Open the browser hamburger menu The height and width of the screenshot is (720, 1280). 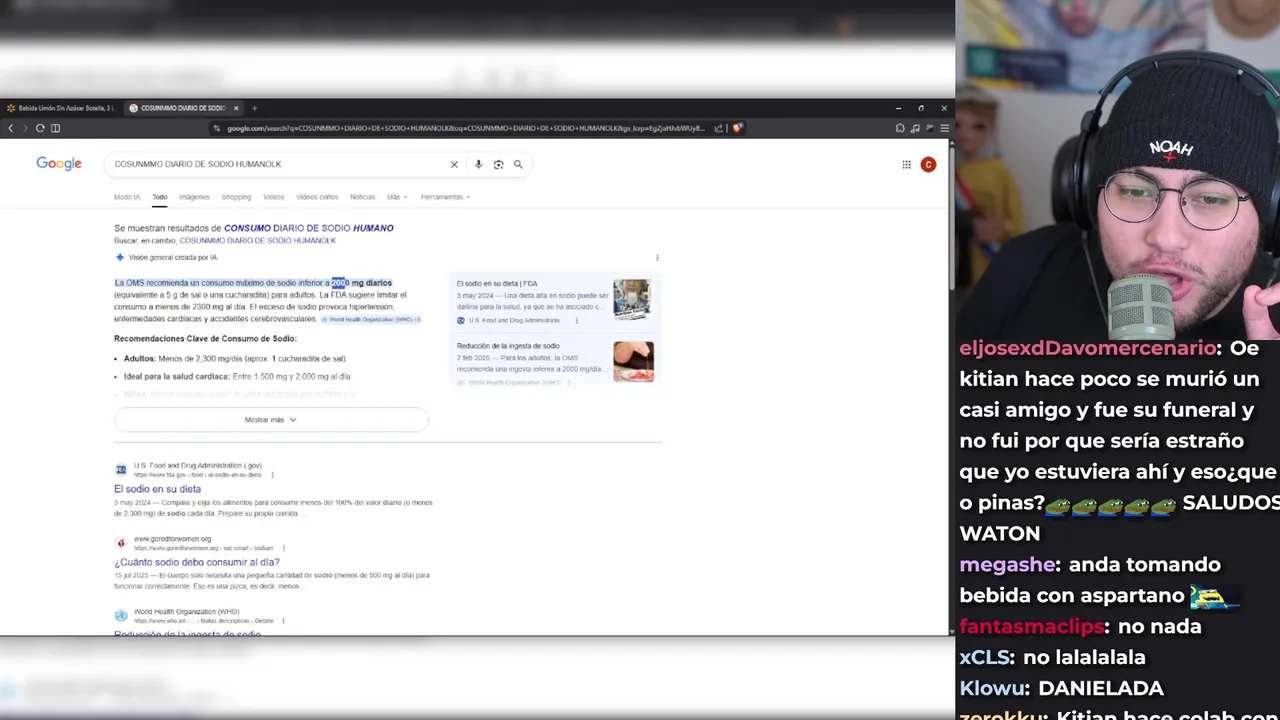point(944,128)
